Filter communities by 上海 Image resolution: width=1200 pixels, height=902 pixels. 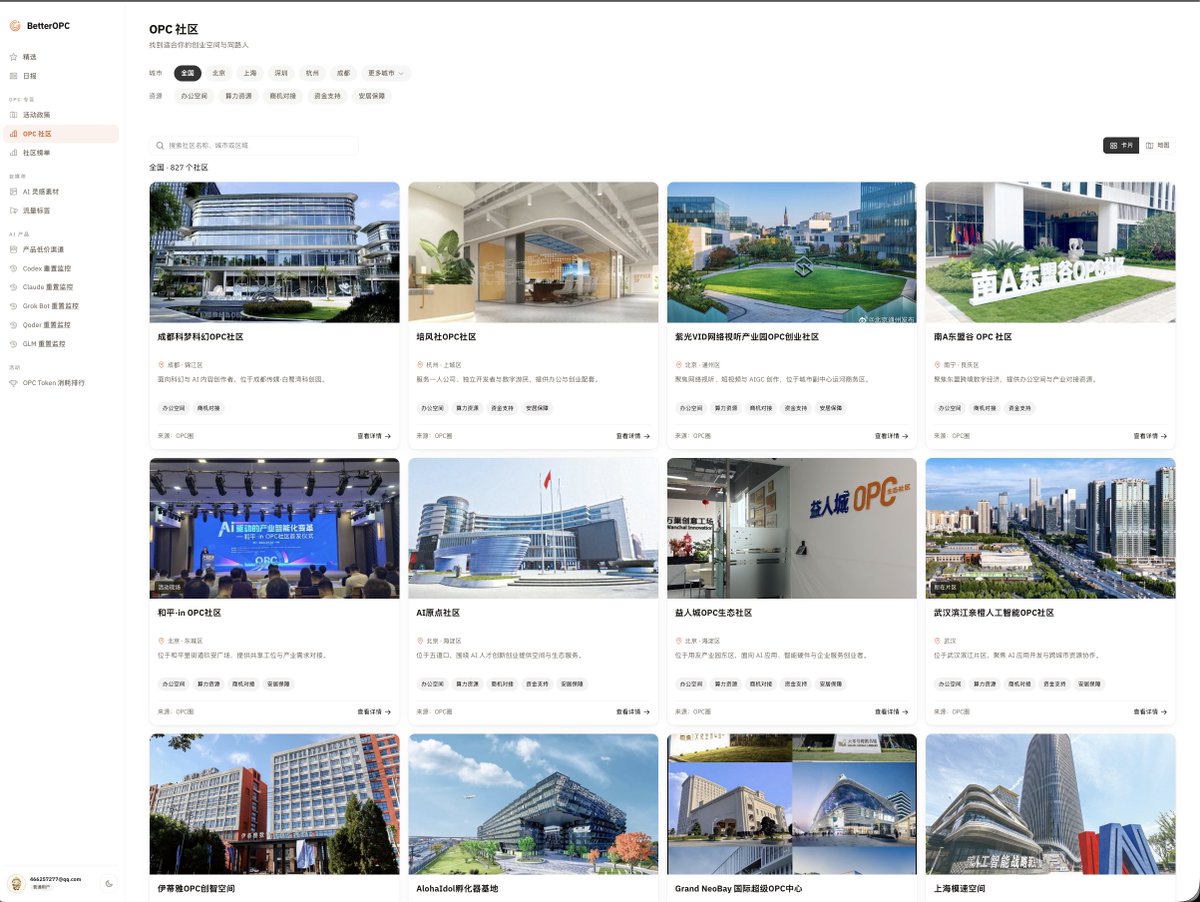click(250, 73)
